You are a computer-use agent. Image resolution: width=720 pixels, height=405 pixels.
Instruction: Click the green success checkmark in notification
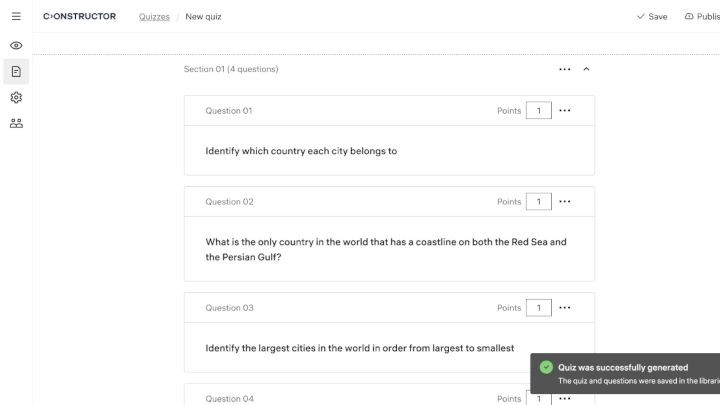pos(546,367)
